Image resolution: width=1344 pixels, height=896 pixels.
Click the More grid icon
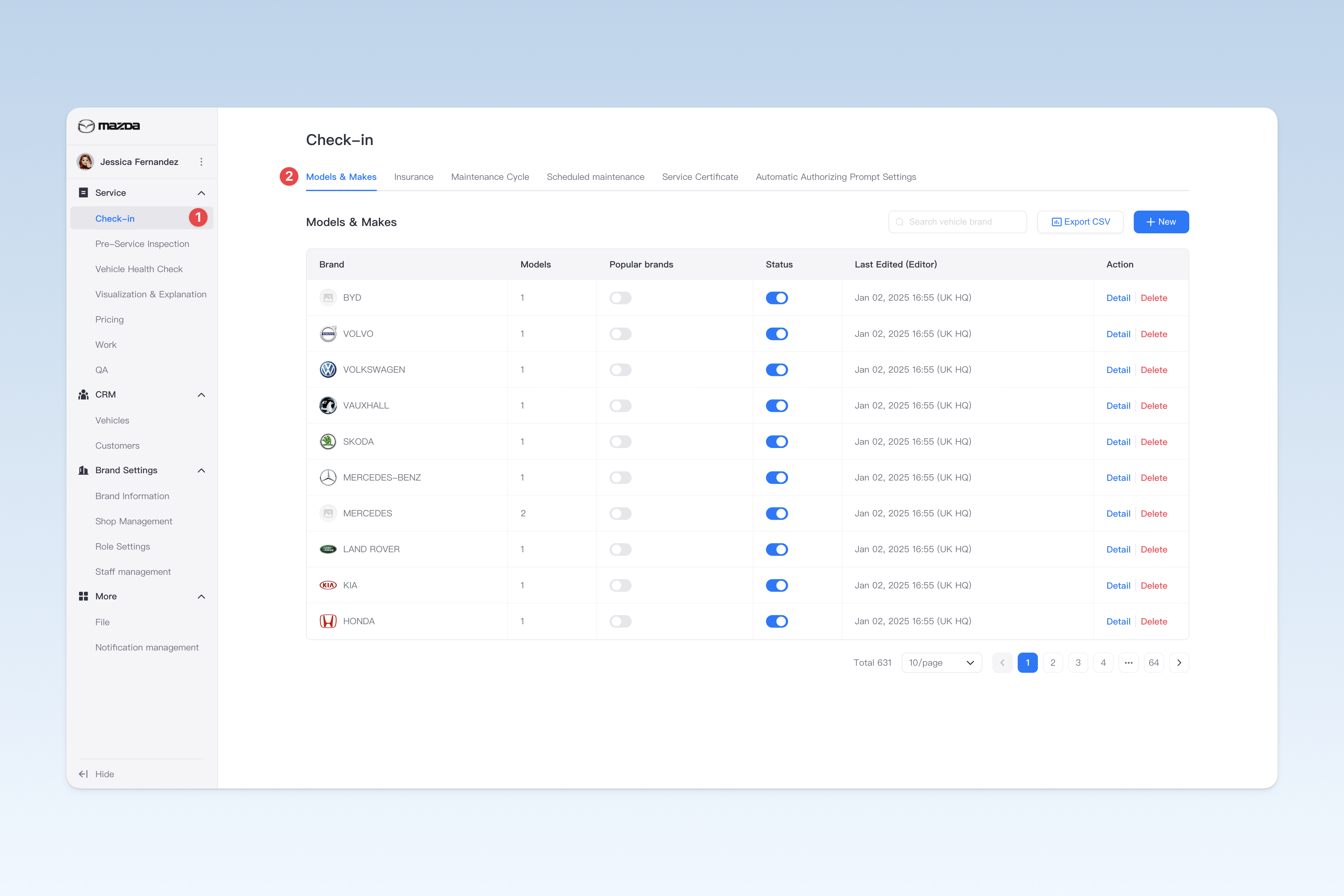(83, 596)
